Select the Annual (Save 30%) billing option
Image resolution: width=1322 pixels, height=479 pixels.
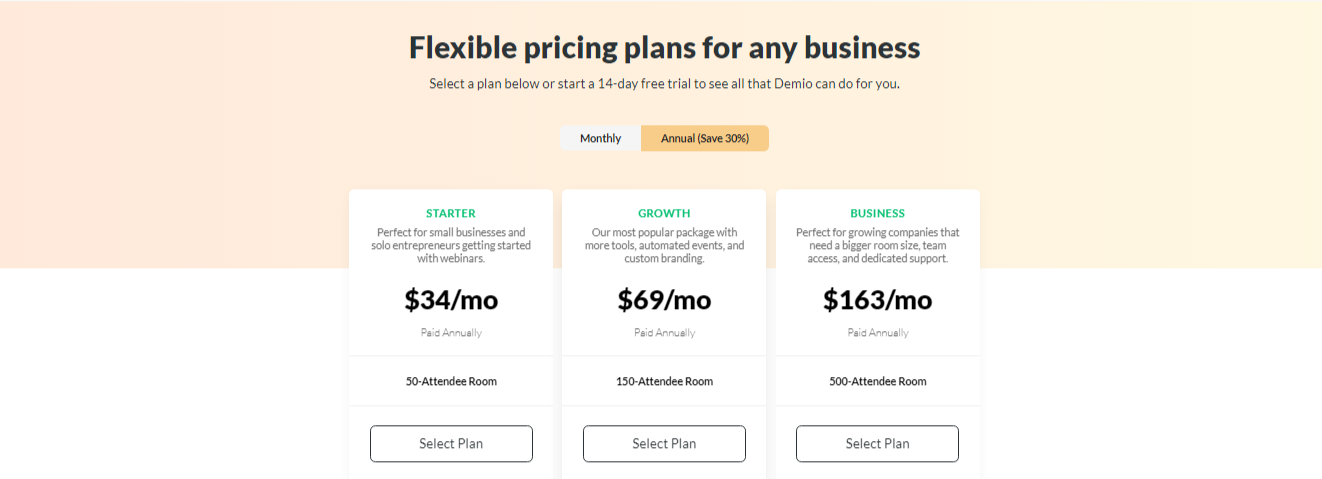(x=705, y=138)
